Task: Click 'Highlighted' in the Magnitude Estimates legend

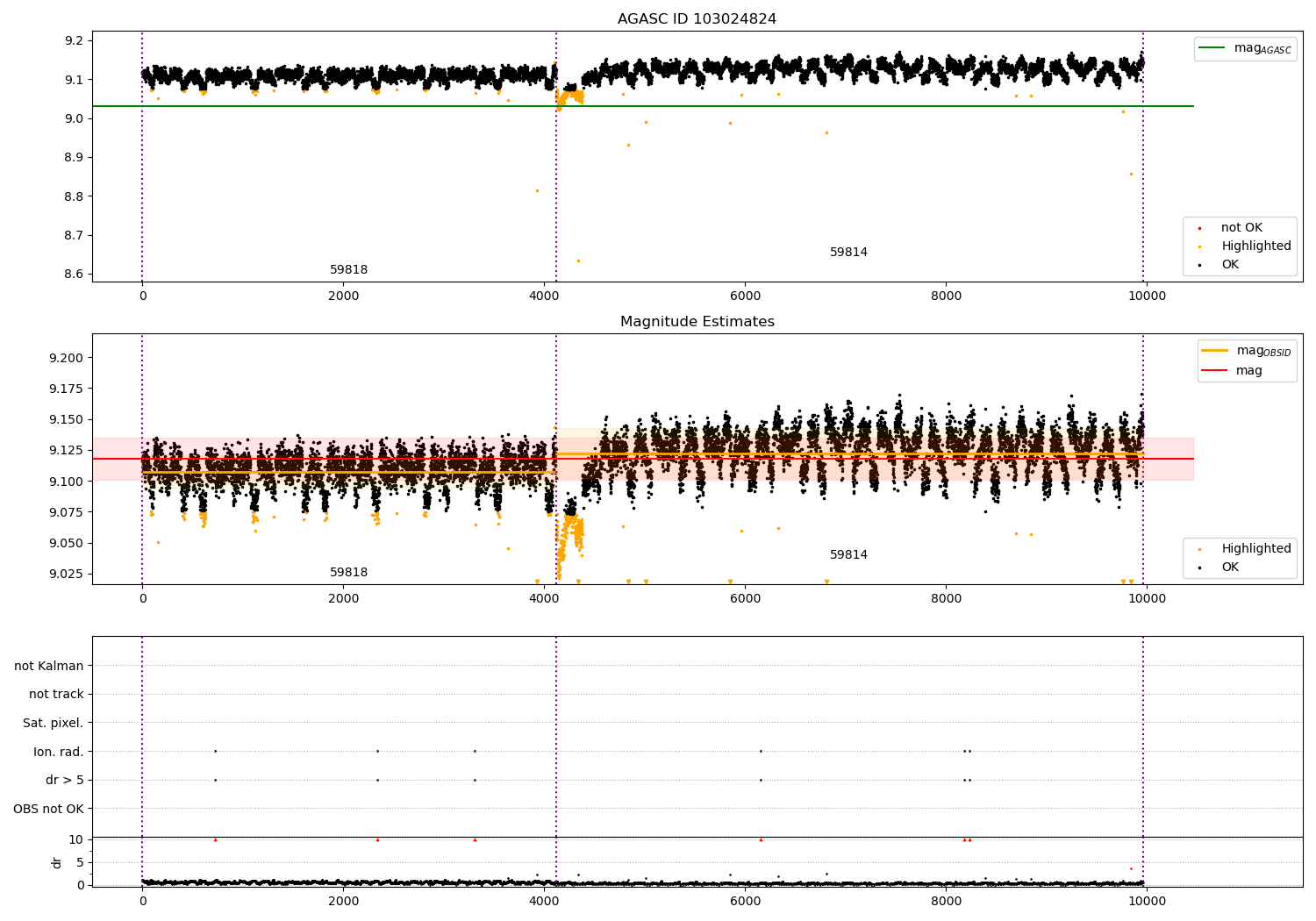Action: [x=1256, y=549]
